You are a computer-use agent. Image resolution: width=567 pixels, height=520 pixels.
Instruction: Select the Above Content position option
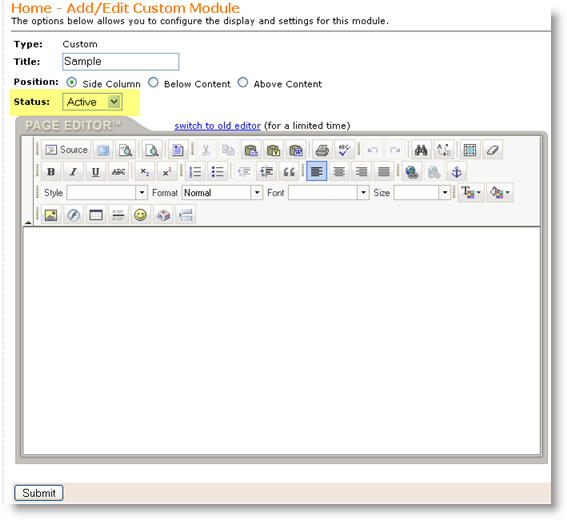pyautogui.click(x=243, y=82)
